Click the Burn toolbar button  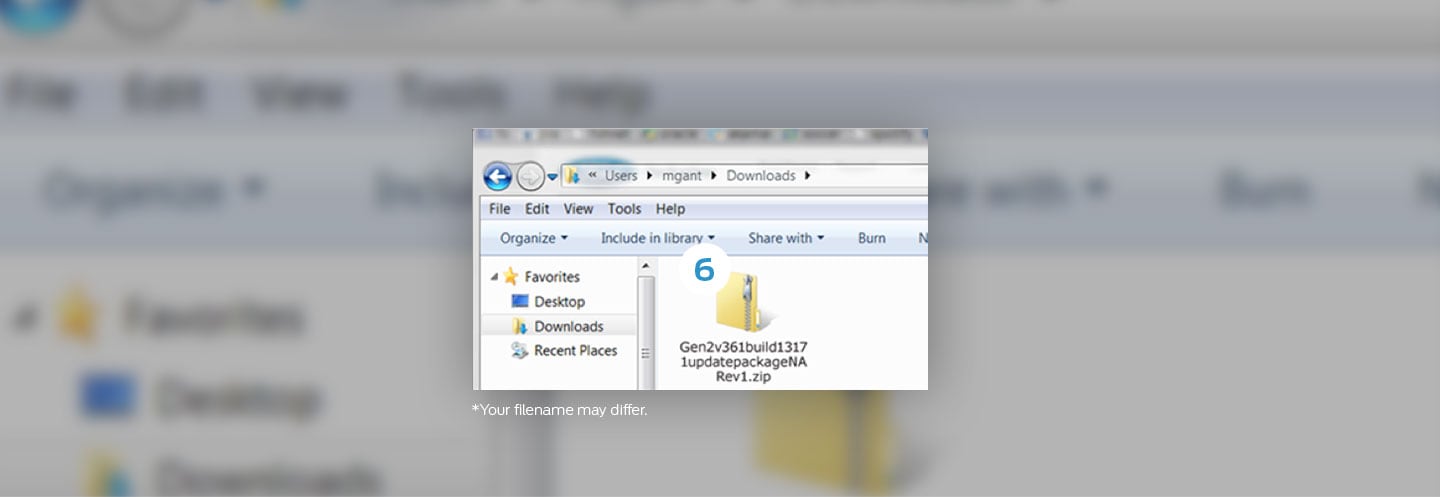pos(871,238)
